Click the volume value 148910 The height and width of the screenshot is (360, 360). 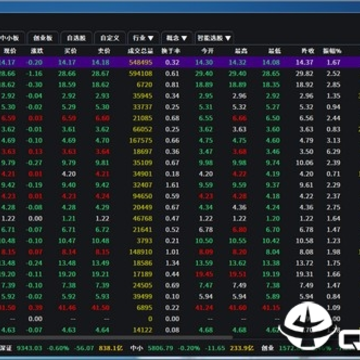pos(141,252)
